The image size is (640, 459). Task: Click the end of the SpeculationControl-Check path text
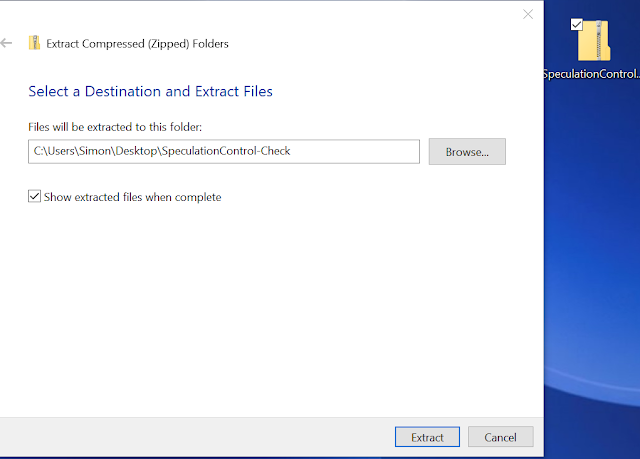pyautogui.click(x=289, y=151)
